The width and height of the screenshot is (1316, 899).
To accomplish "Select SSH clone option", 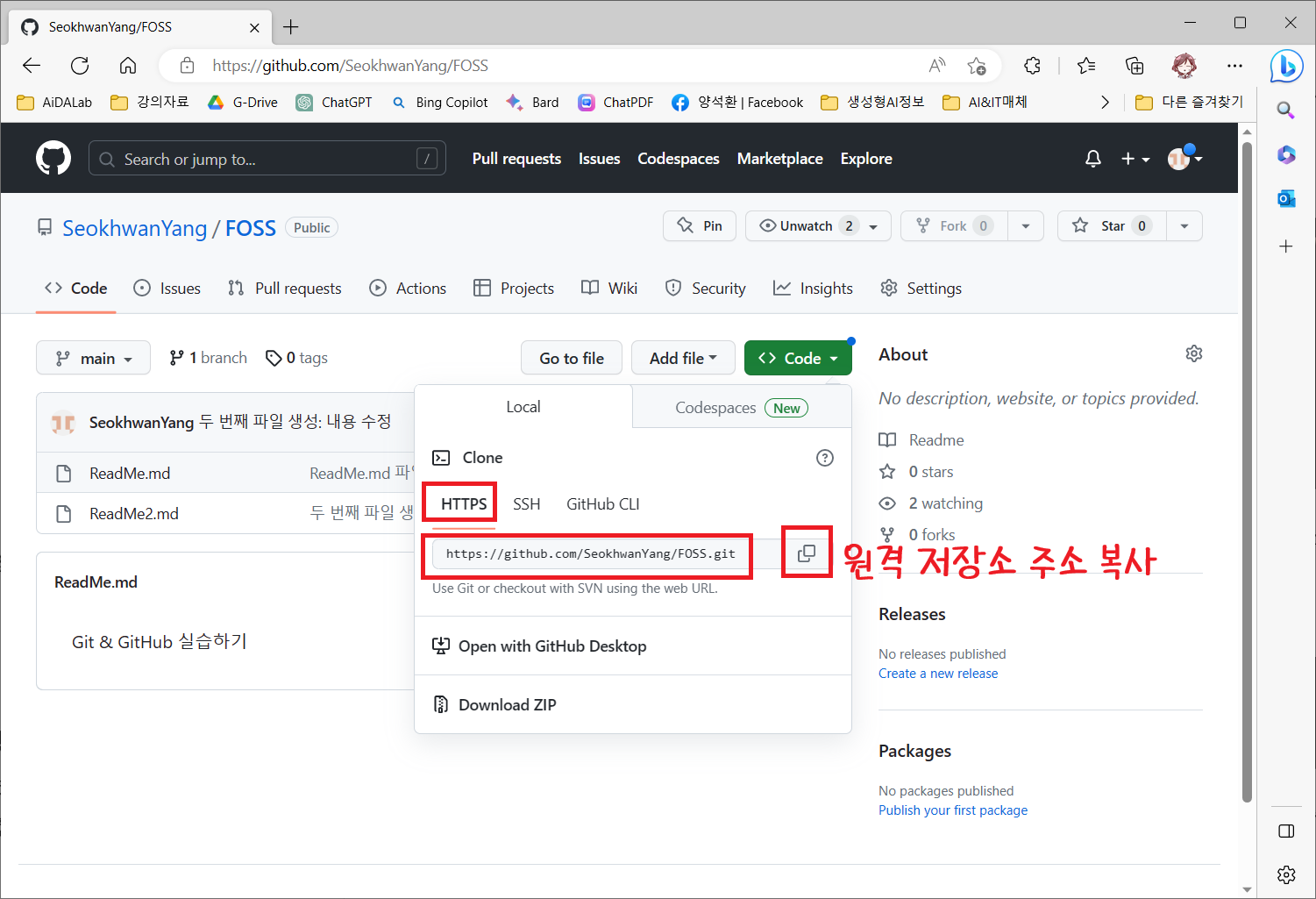I will click(x=527, y=504).
